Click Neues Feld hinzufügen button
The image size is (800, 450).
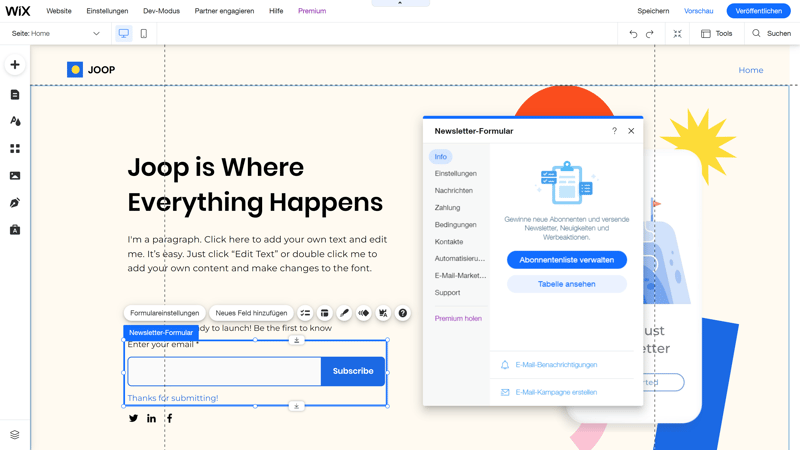click(251, 313)
